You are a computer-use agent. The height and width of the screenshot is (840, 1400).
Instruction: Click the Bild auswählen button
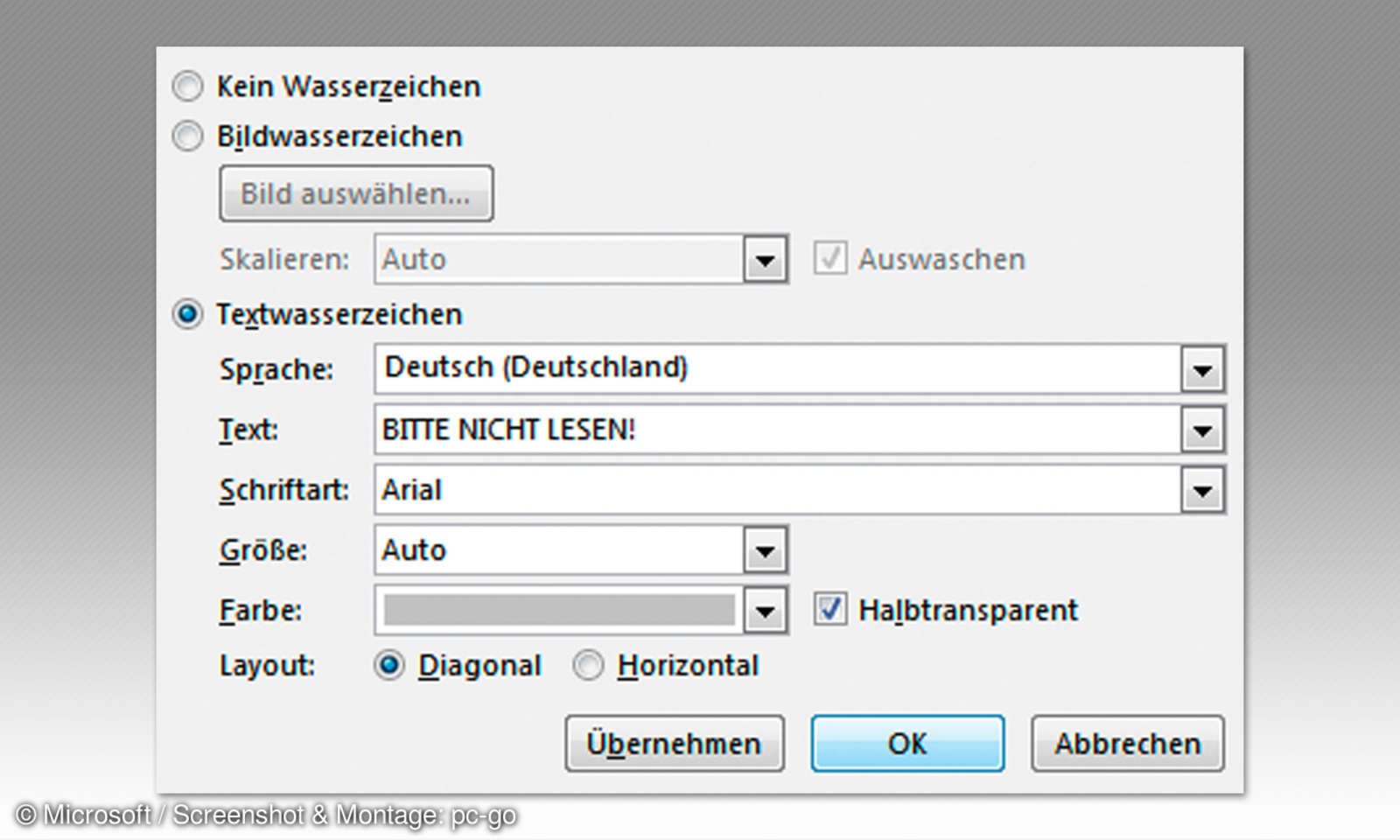click(x=355, y=193)
